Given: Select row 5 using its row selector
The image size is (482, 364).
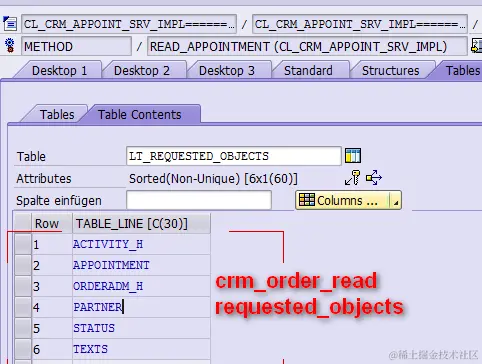Looking at the screenshot, I should point(23,328).
